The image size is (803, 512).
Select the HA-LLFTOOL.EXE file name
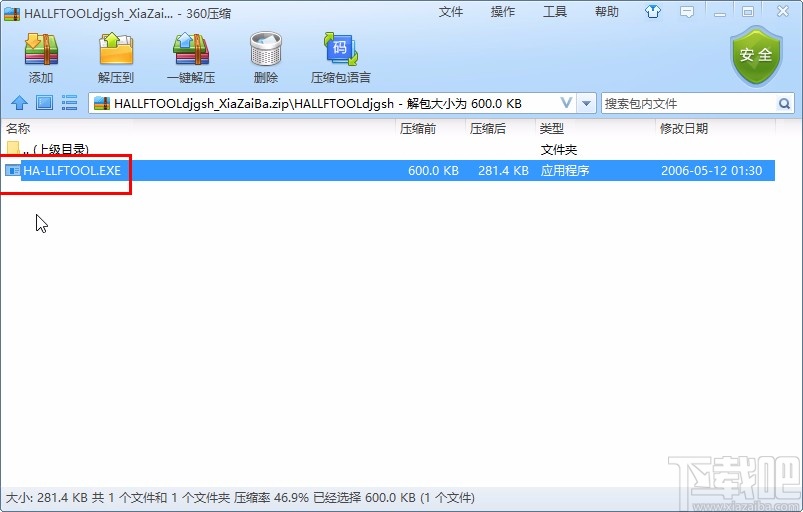(x=72, y=170)
